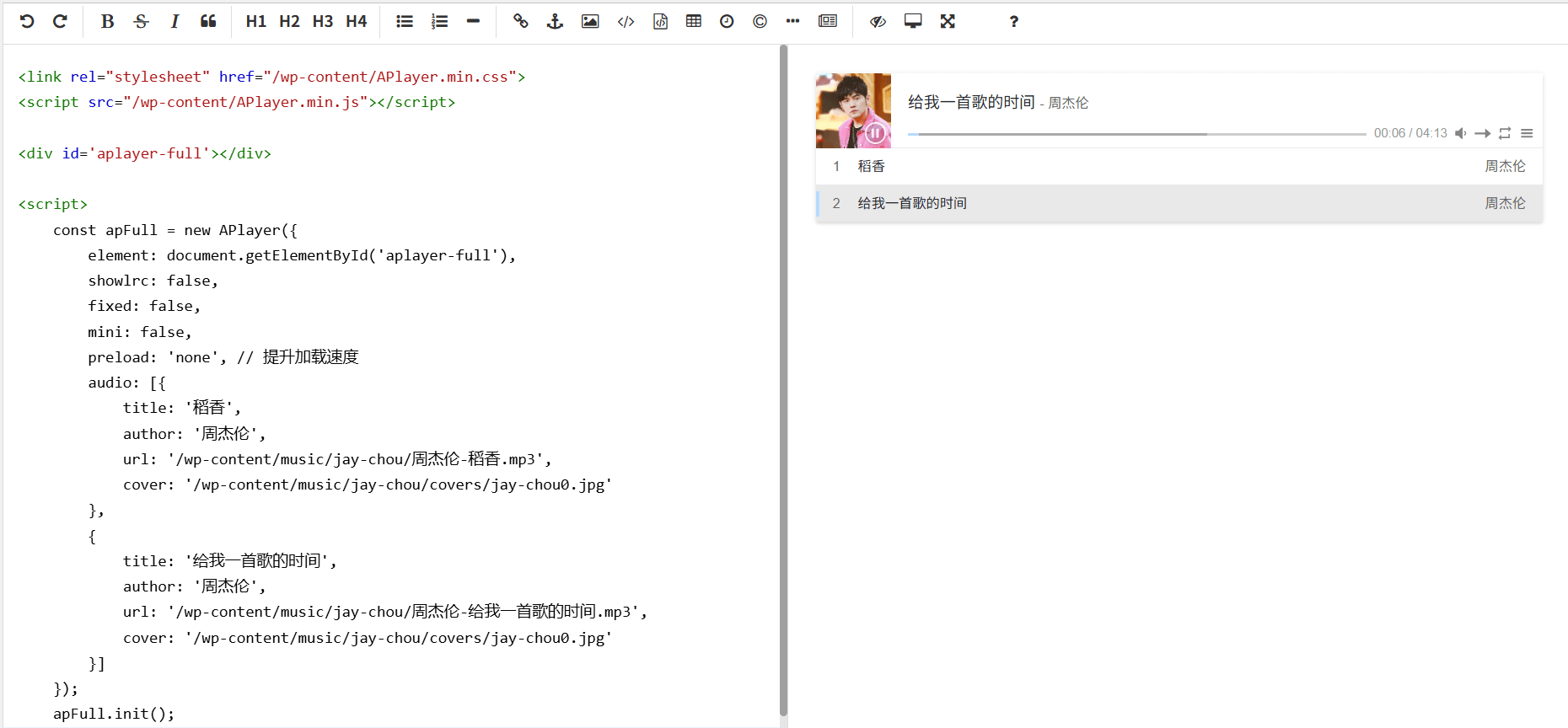Click the "<div id='aplayer-full'></div>" line
The width and height of the screenshot is (1568, 728).
tap(145, 153)
